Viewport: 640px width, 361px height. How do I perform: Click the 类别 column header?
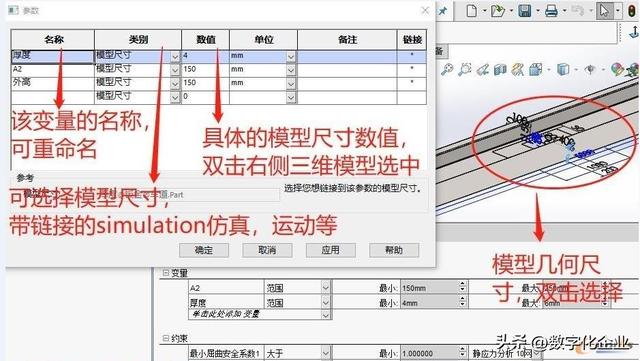pyautogui.click(x=138, y=40)
